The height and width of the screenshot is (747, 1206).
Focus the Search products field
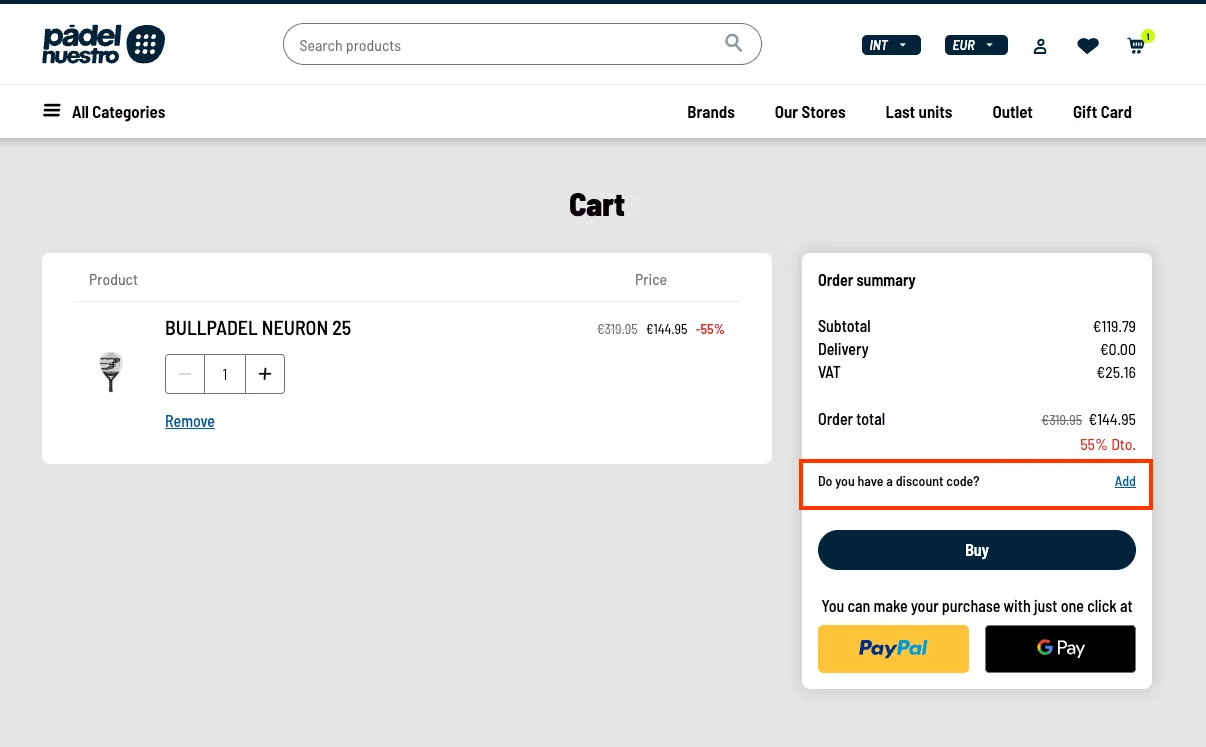click(x=522, y=45)
